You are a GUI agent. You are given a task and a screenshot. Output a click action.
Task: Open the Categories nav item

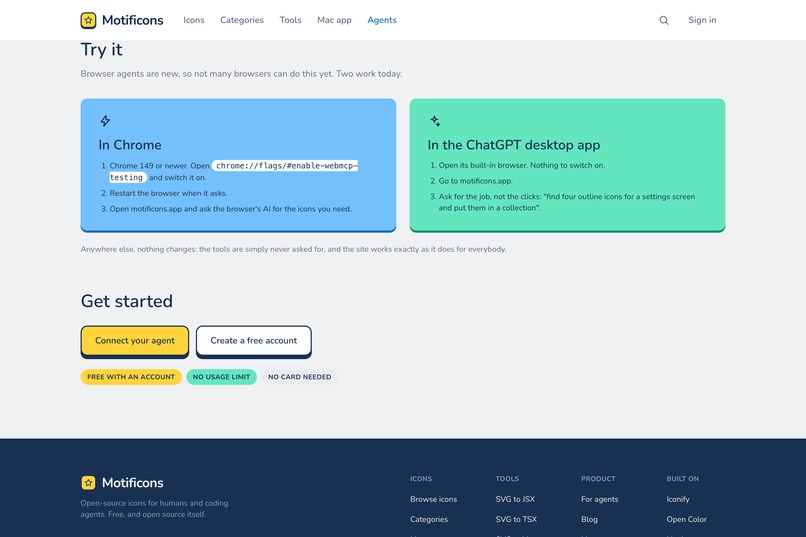242,20
